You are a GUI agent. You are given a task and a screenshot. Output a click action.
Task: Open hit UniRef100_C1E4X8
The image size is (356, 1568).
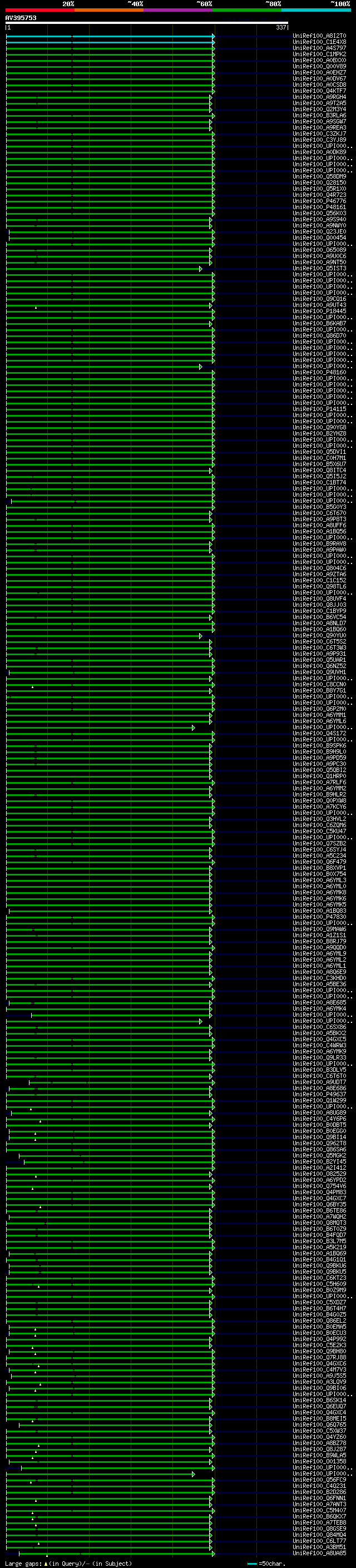click(319, 42)
